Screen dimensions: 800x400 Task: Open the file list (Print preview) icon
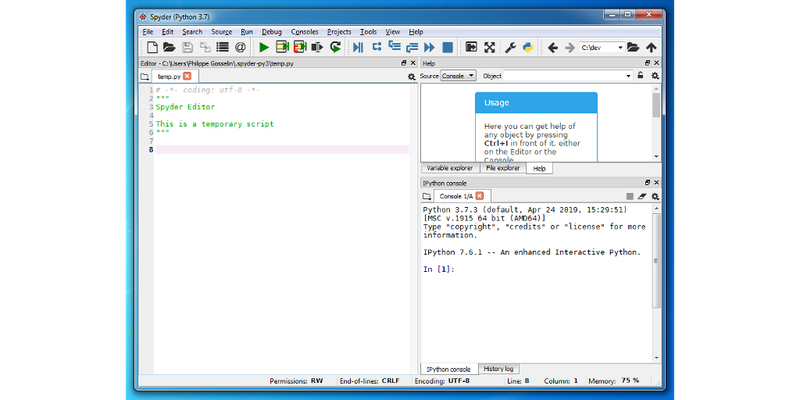(222, 47)
